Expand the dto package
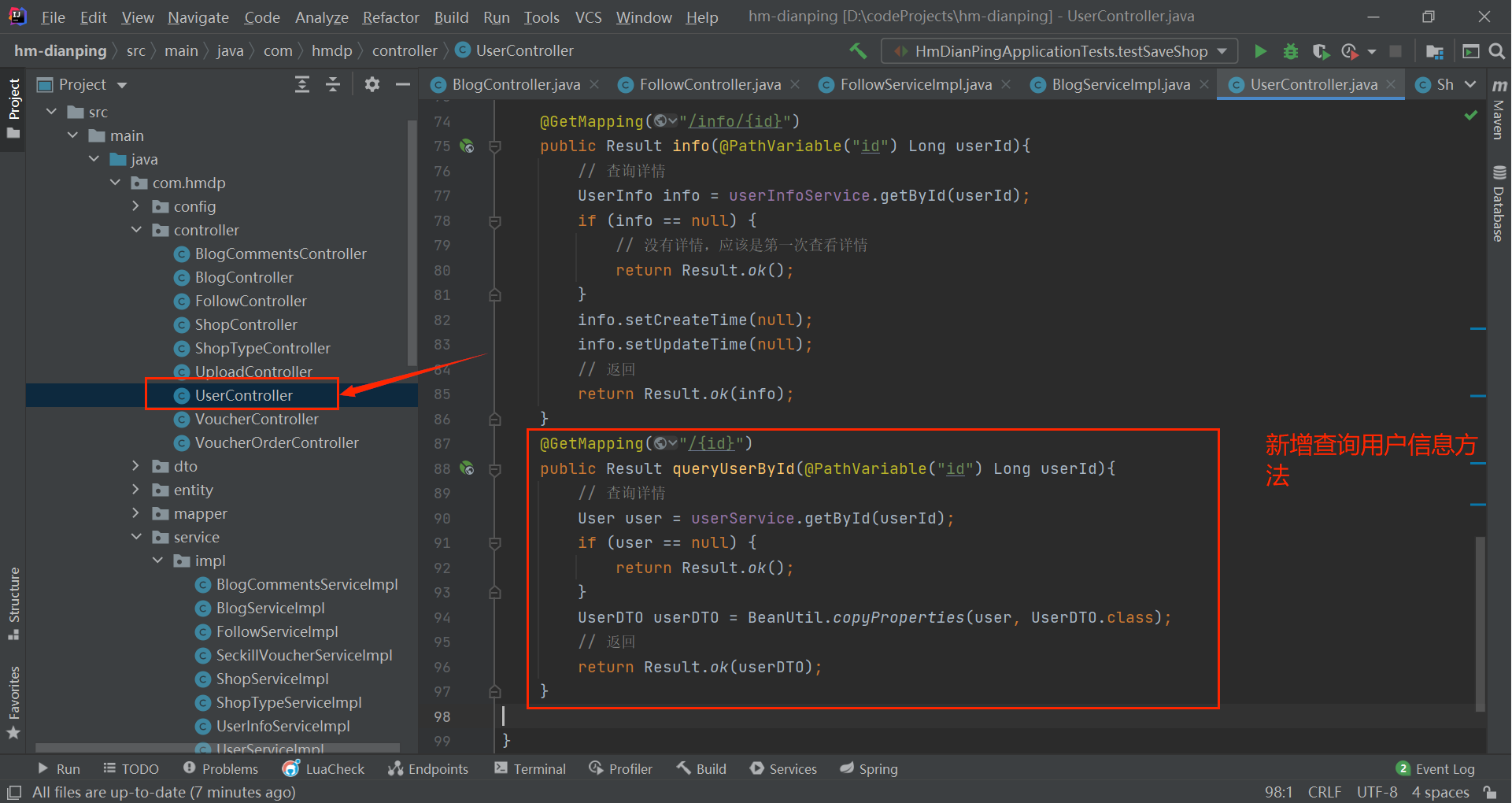The height and width of the screenshot is (803, 1512). pyautogui.click(x=136, y=466)
